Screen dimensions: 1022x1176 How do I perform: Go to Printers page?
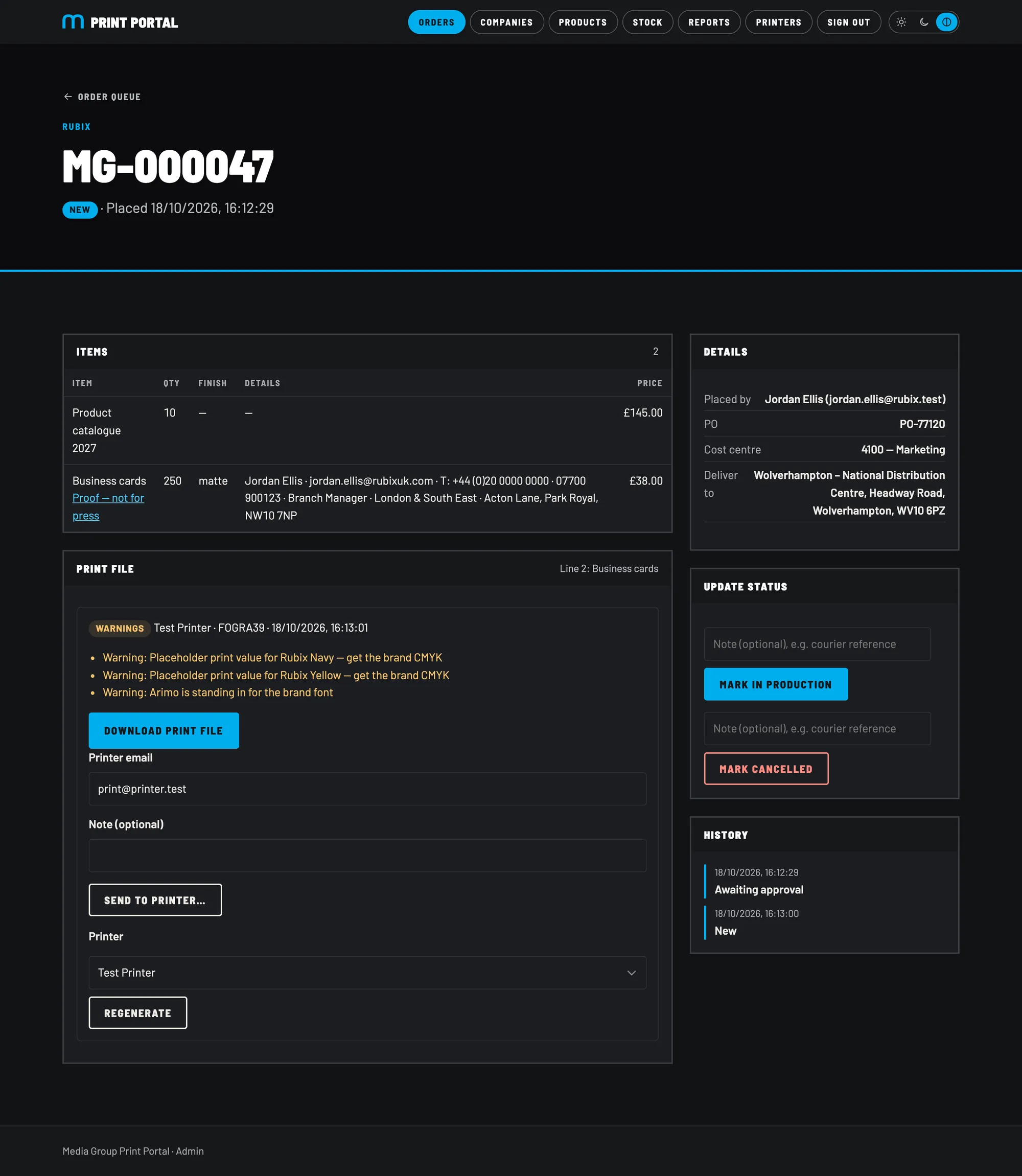[x=778, y=22]
